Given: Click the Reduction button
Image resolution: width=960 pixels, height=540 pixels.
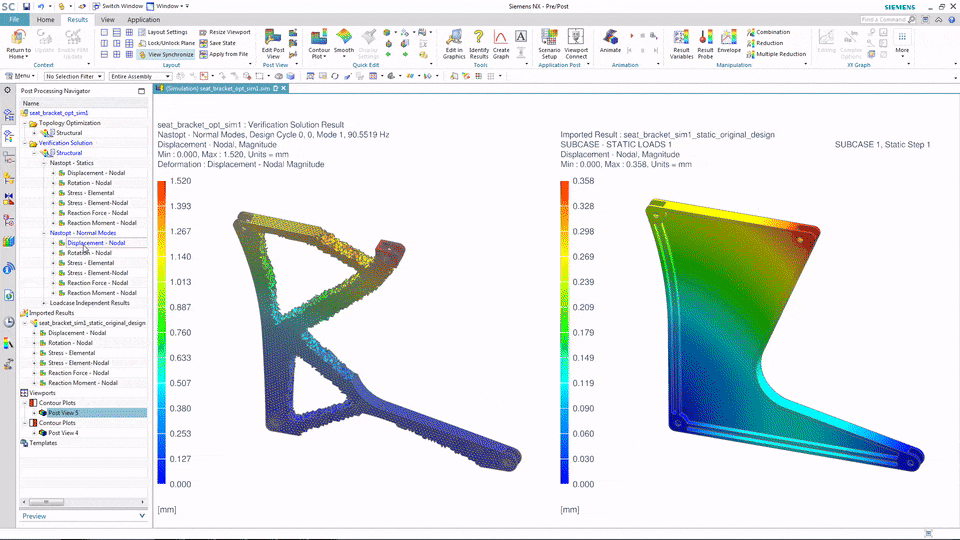Looking at the screenshot, I should [x=765, y=43].
